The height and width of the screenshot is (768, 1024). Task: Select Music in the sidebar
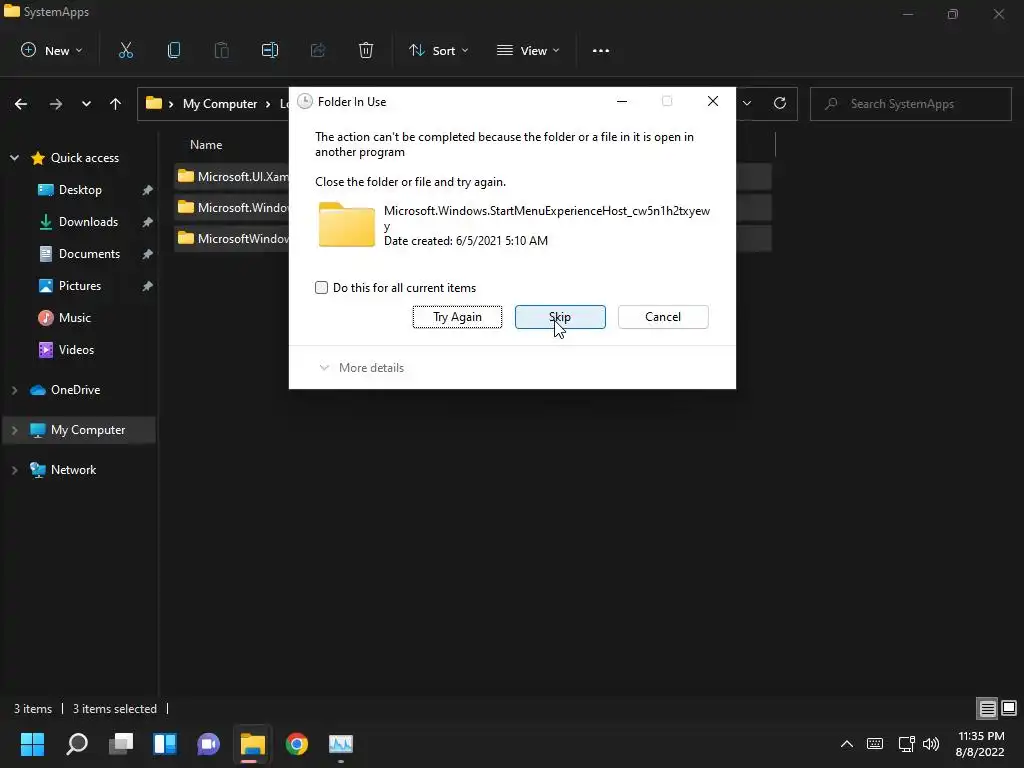(x=74, y=318)
